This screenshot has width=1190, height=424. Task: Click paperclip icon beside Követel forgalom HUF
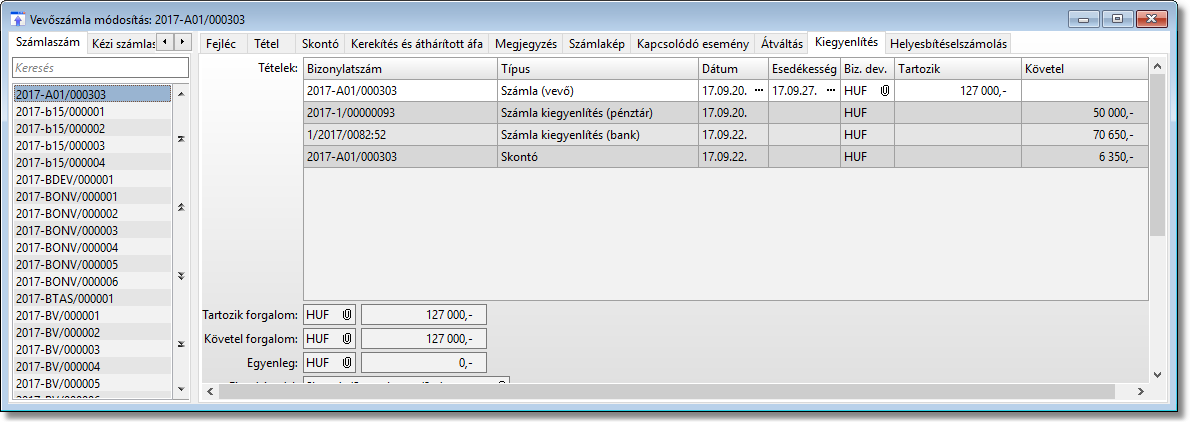pos(346,338)
